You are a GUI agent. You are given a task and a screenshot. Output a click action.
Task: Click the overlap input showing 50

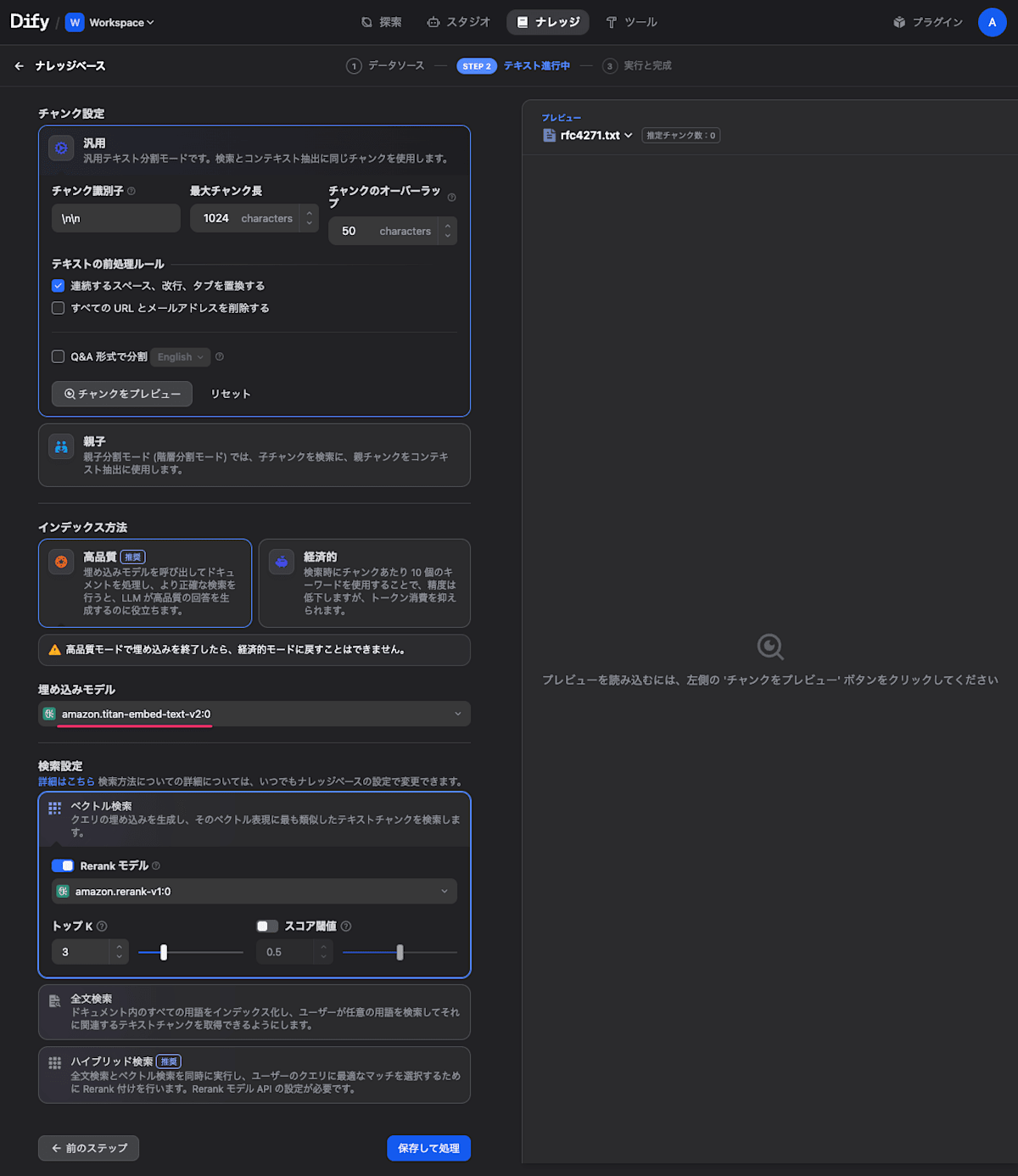coord(383,231)
